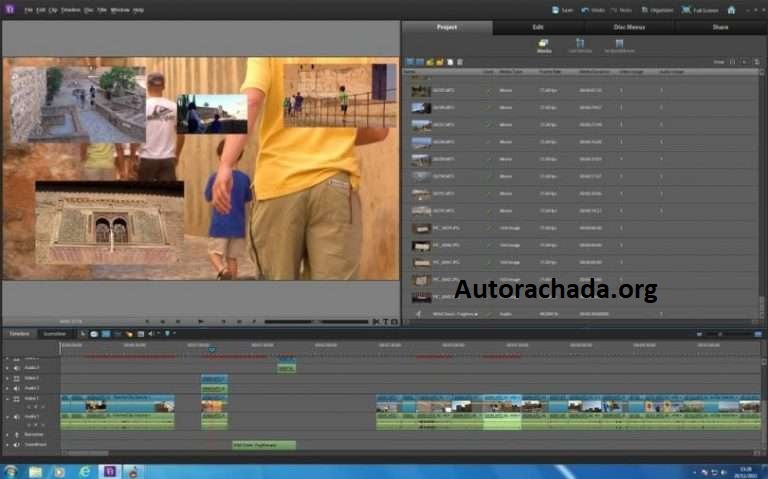Switch to the Share tab
The image size is (768, 479).
pyautogui.click(x=720, y=27)
